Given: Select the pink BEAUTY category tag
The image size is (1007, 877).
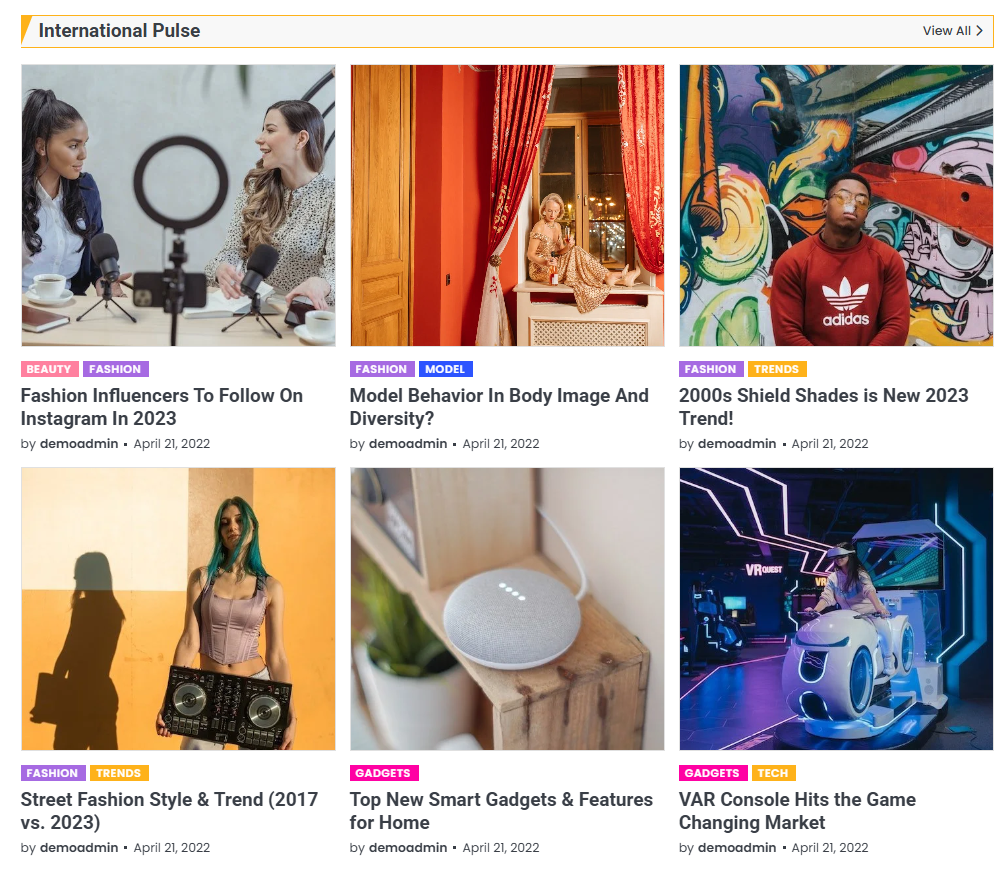Looking at the screenshot, I should [49, 369].
